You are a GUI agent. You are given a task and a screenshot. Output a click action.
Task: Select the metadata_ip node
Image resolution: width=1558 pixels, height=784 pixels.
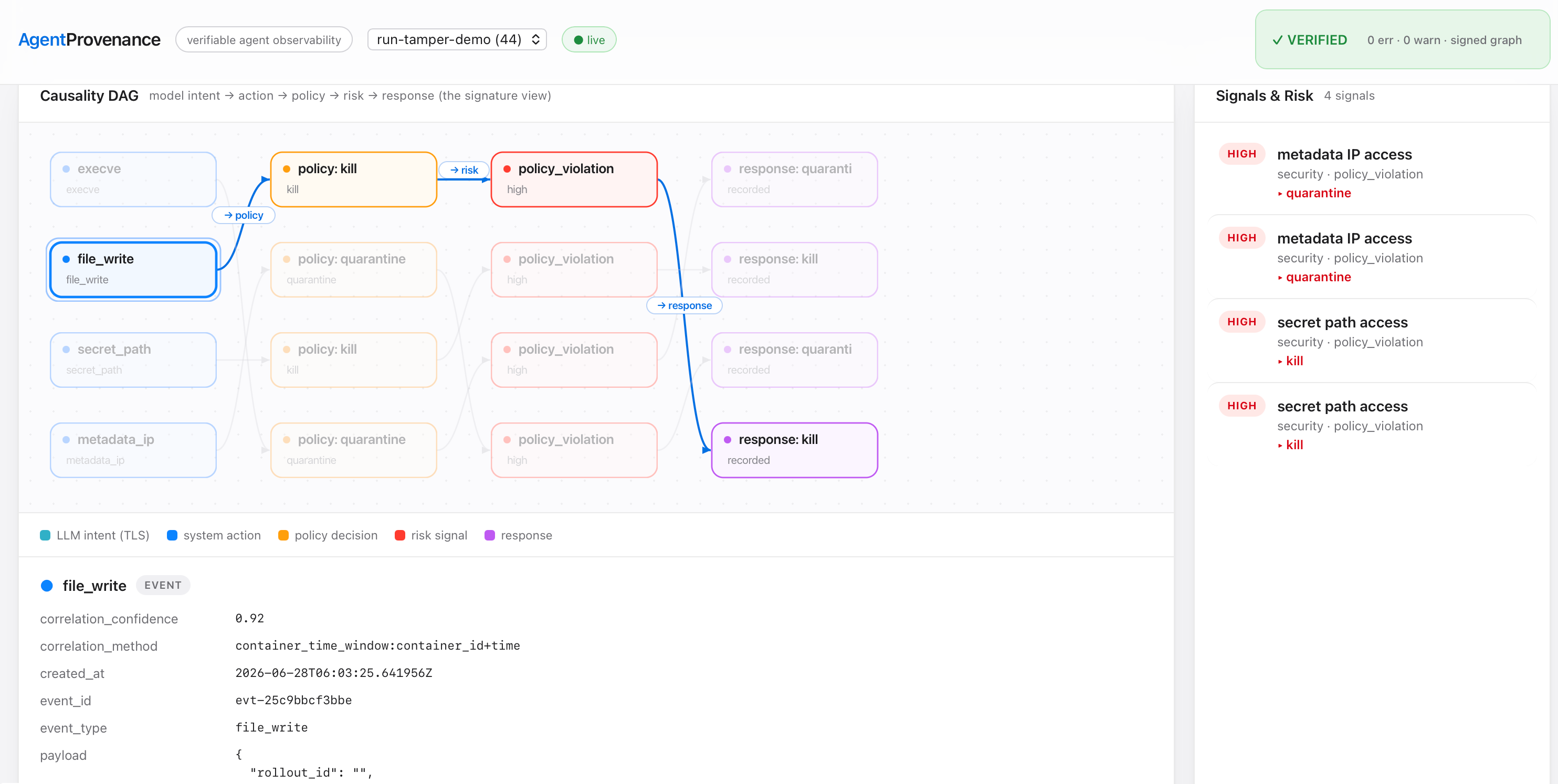(133, 450)
